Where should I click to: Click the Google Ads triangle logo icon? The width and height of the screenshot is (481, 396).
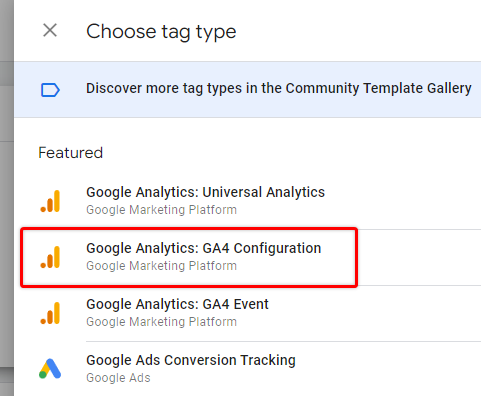(x=50, y=368)
